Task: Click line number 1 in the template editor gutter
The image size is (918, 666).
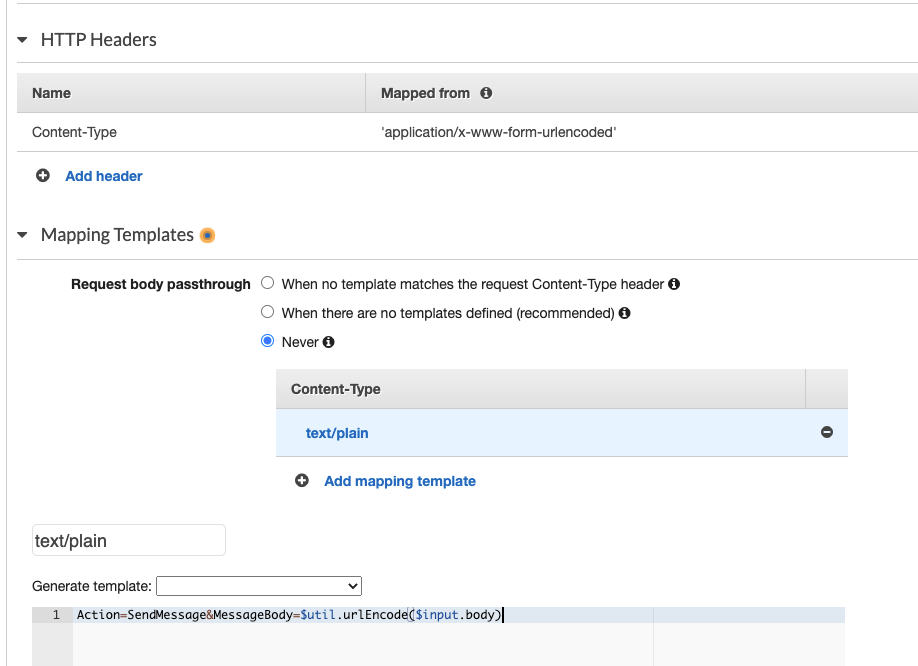Action: click(x=53, y=614)
